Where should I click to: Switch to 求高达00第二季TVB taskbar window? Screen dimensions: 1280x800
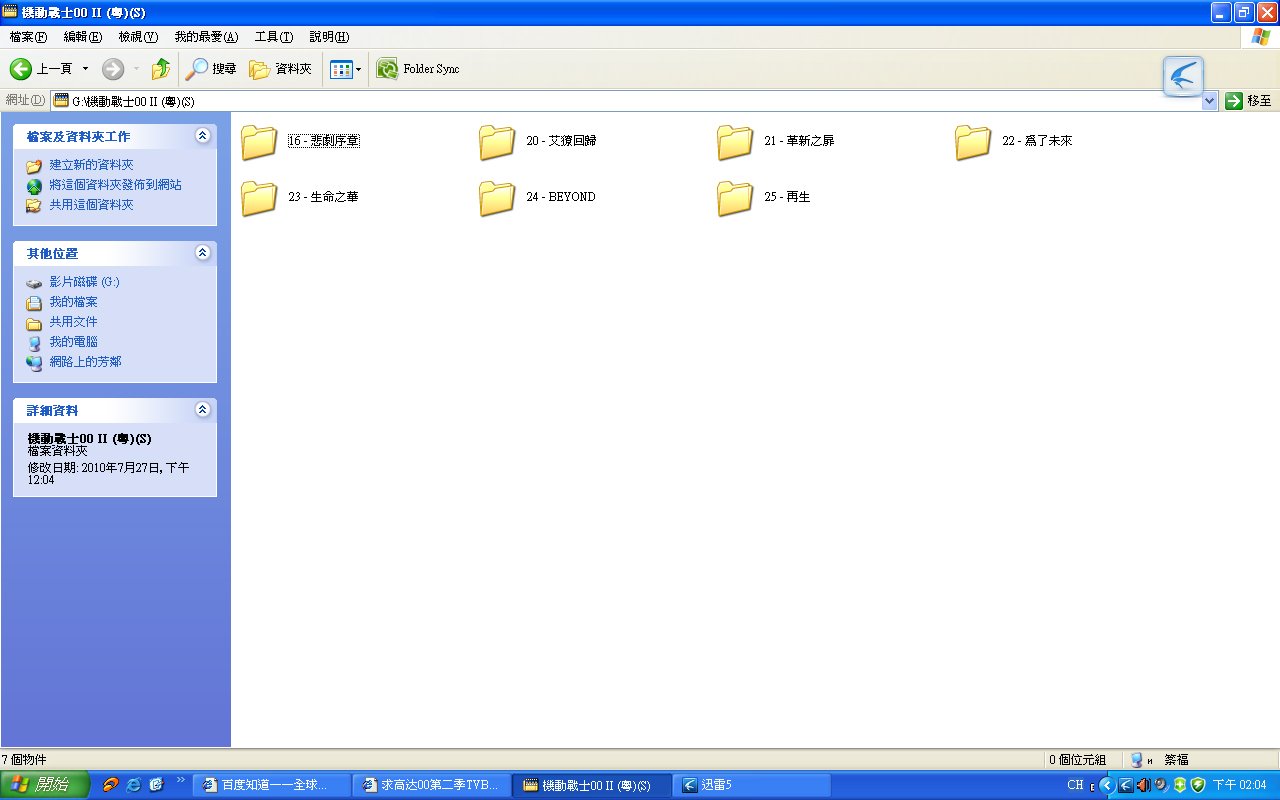click(x=431, y=785)
